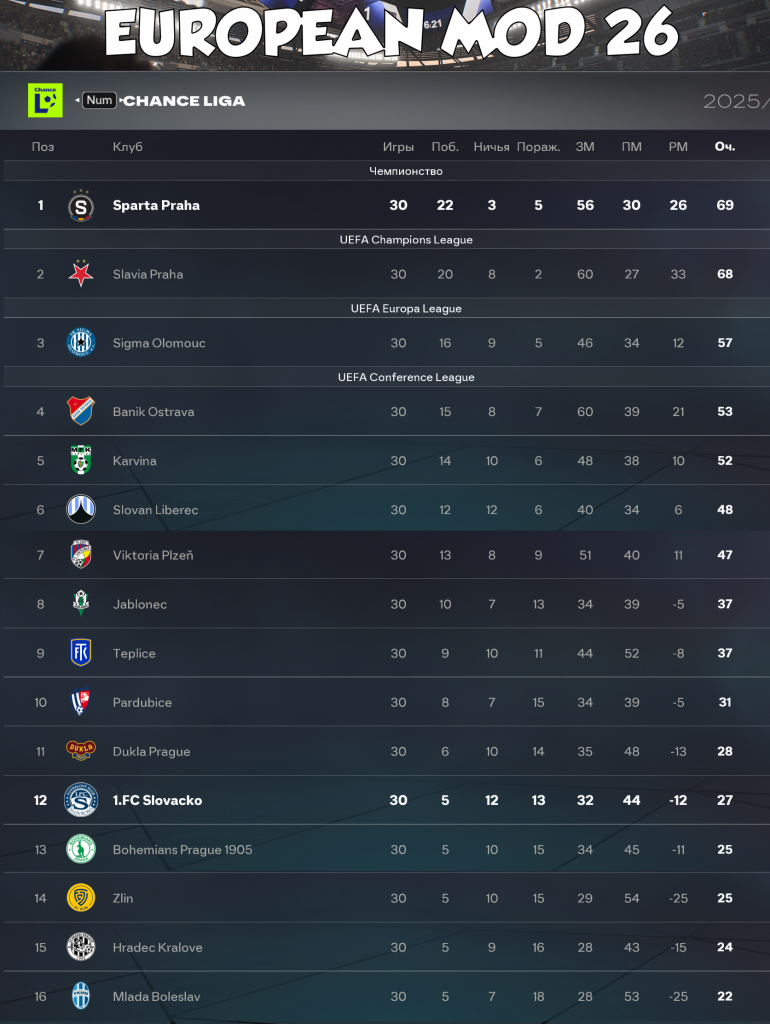Screen dimensions: 770x1024
Task: Select the Sigma Olomouc club emblem
Action: tap(81, 342)
